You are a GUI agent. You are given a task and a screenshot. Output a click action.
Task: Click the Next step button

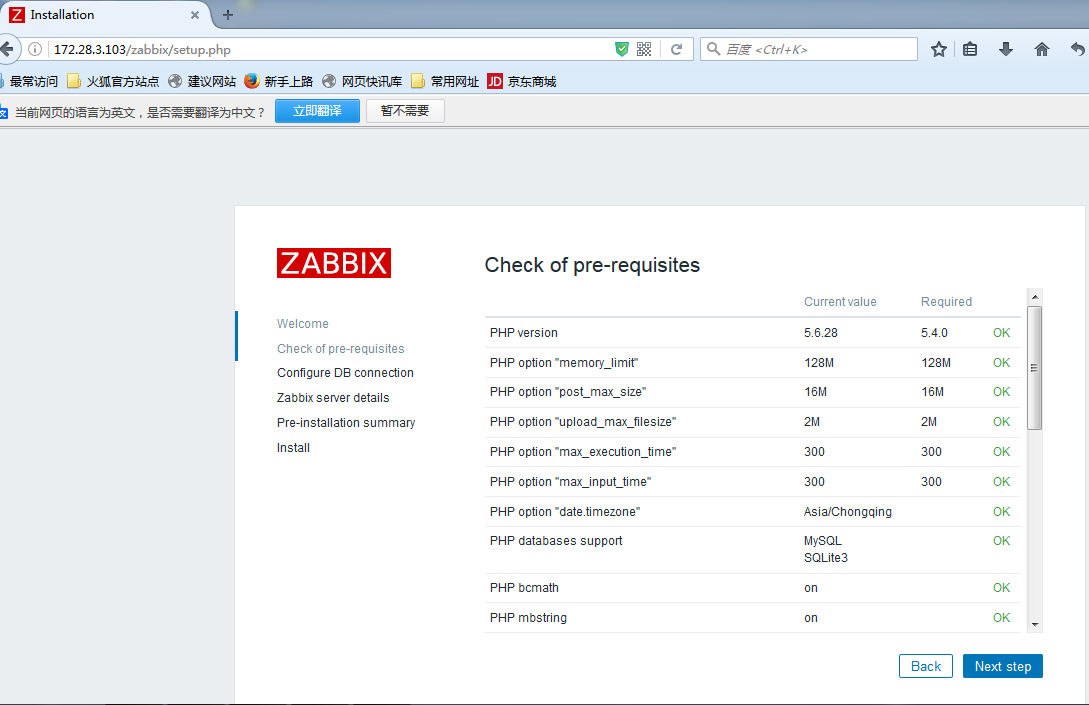pyautogui.click(x=1002, y=666)
